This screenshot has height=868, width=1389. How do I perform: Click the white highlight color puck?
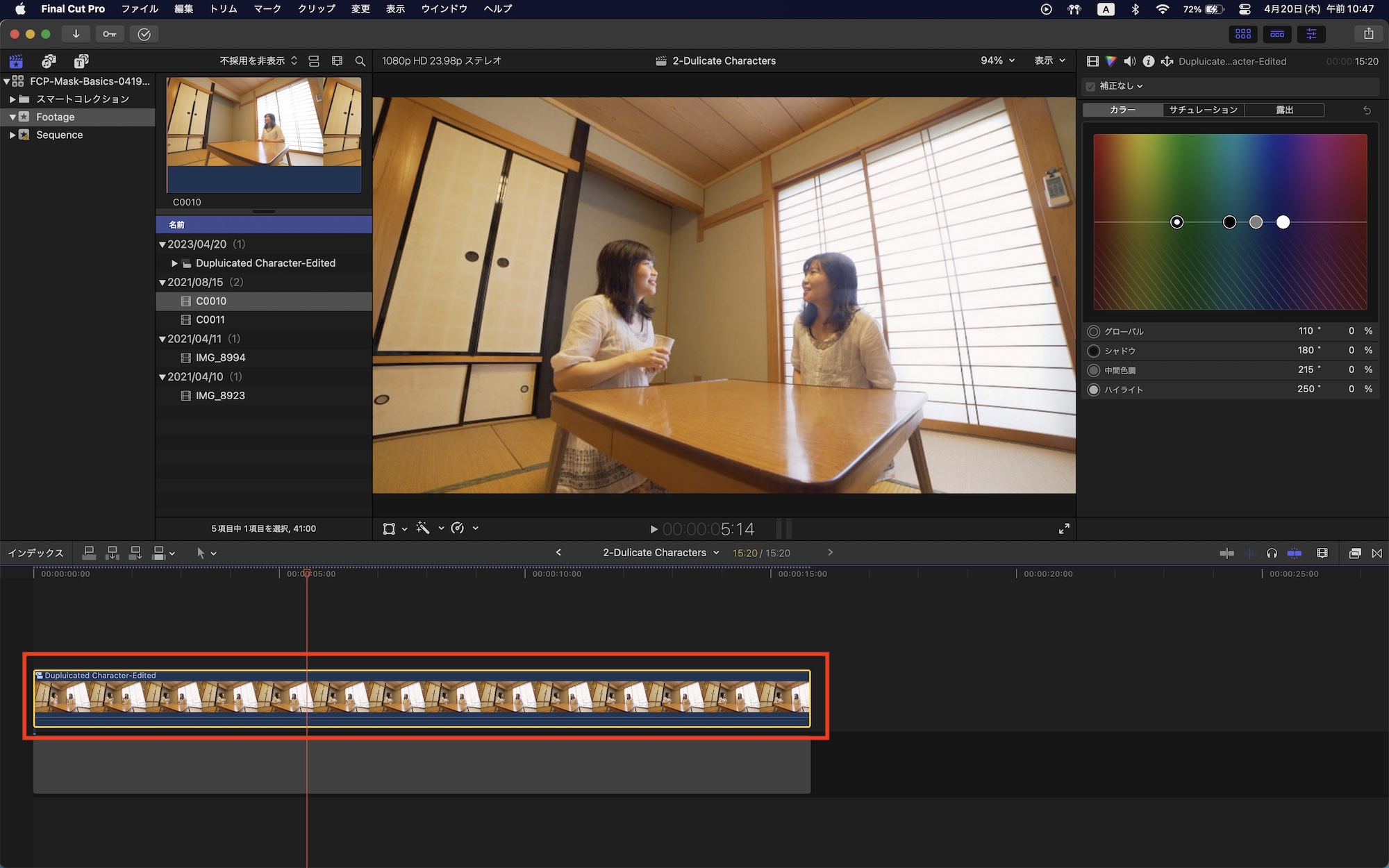tap(1283, 222)
